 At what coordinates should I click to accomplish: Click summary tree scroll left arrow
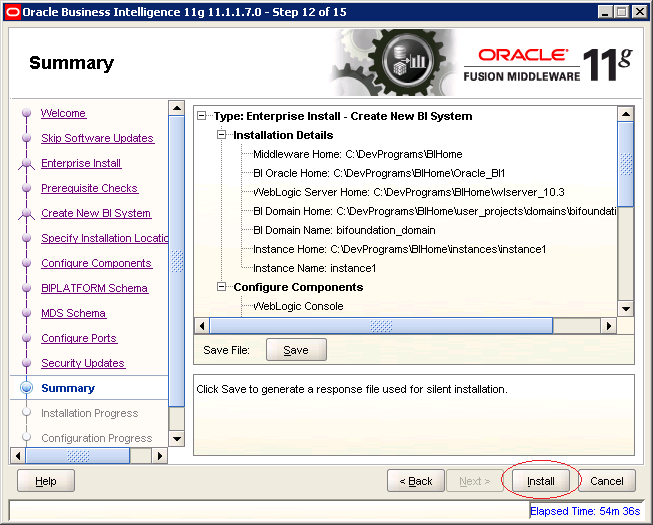pos(202,326)
